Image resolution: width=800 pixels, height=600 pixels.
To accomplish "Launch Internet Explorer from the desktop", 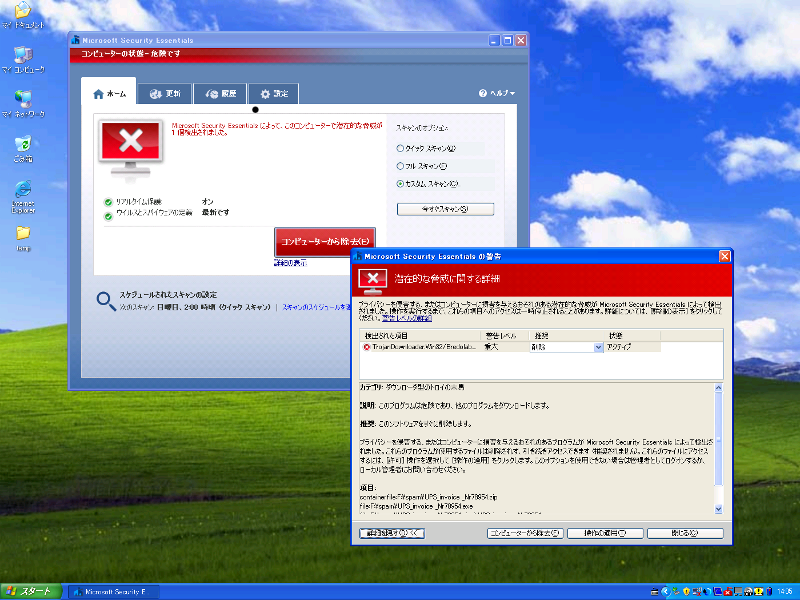I will (x=23, y=196).
